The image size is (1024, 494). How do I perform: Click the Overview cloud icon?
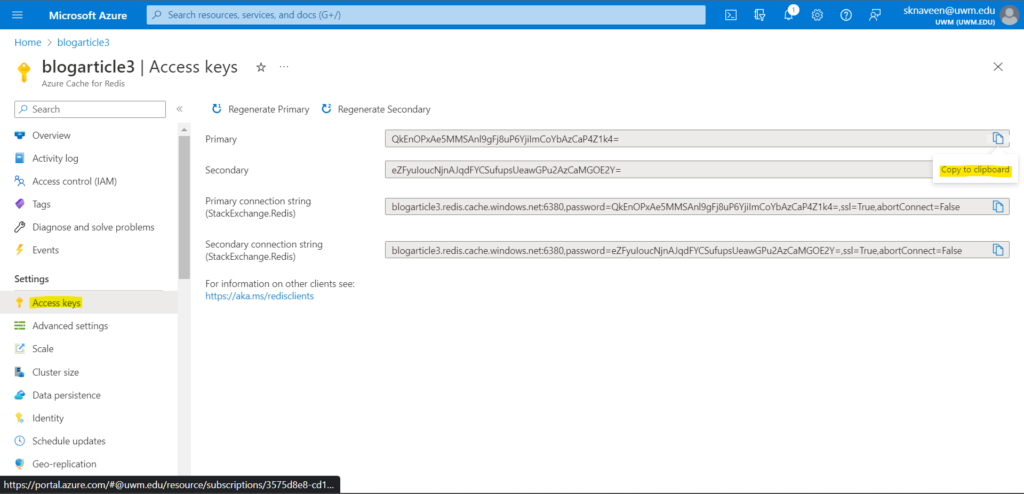pyautogui.click(x=20, y=135)
